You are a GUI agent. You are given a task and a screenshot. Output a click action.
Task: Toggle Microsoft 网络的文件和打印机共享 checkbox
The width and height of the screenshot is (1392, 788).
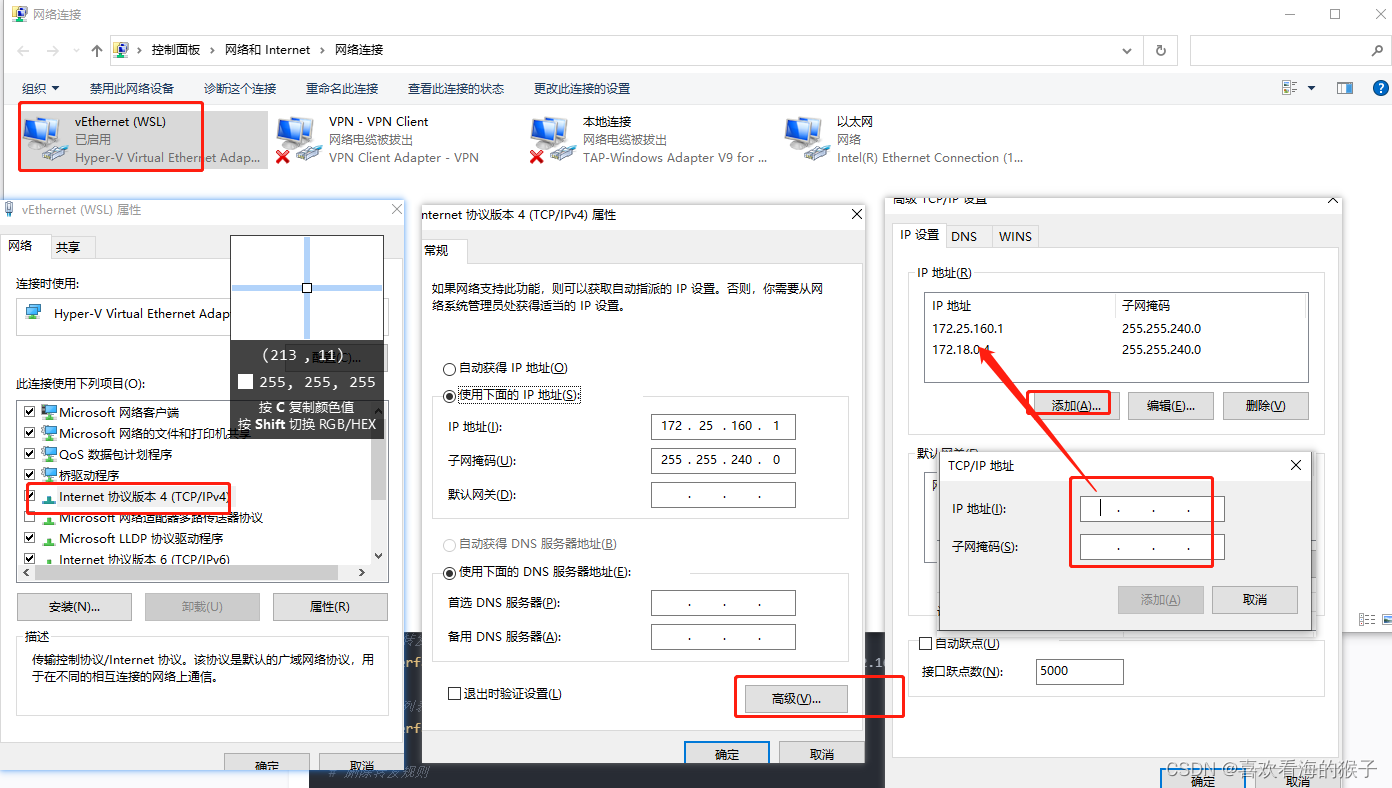[x=29, y=433]
